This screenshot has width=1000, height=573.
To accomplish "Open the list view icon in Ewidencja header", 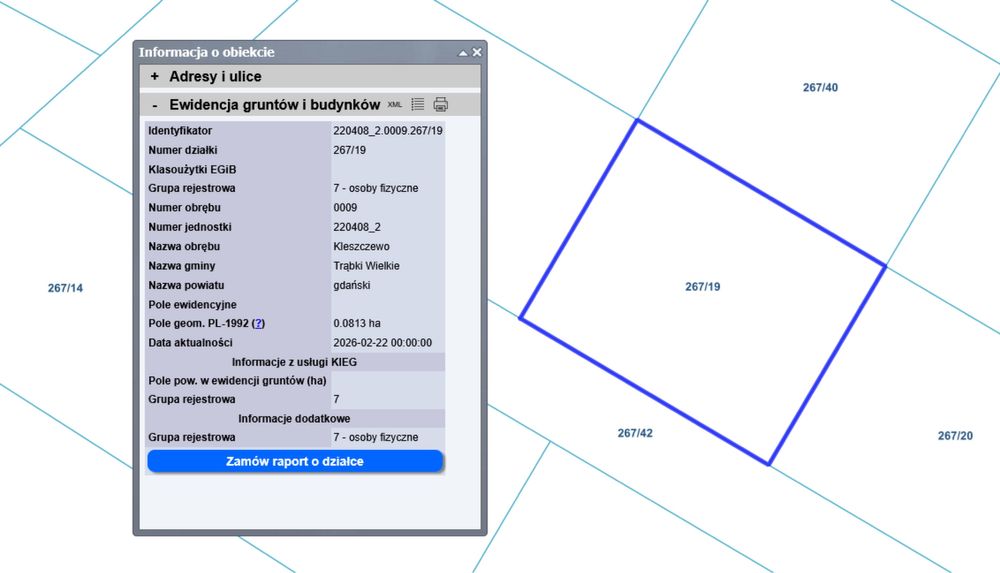I will pyautogui.click(x=418, y=104).
